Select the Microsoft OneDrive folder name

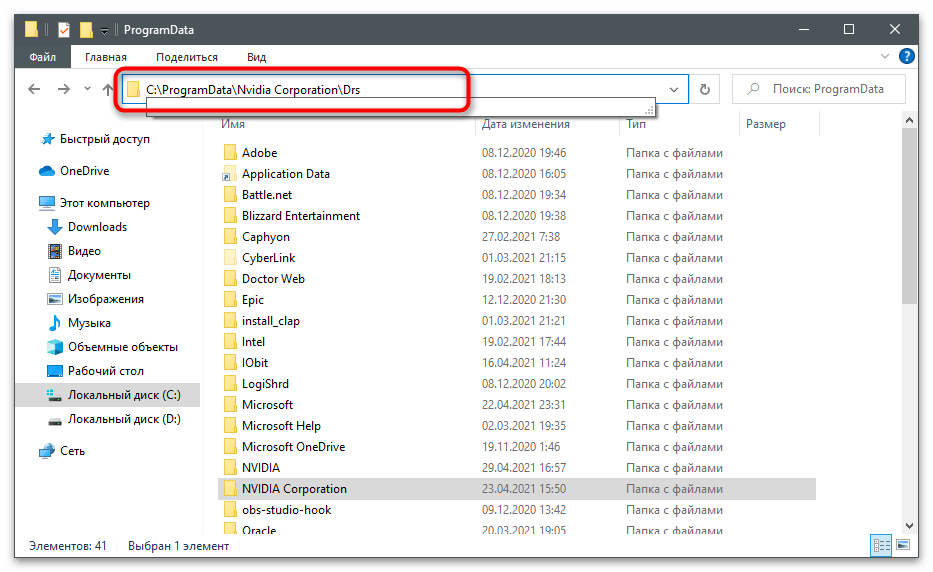pos(293,447)
